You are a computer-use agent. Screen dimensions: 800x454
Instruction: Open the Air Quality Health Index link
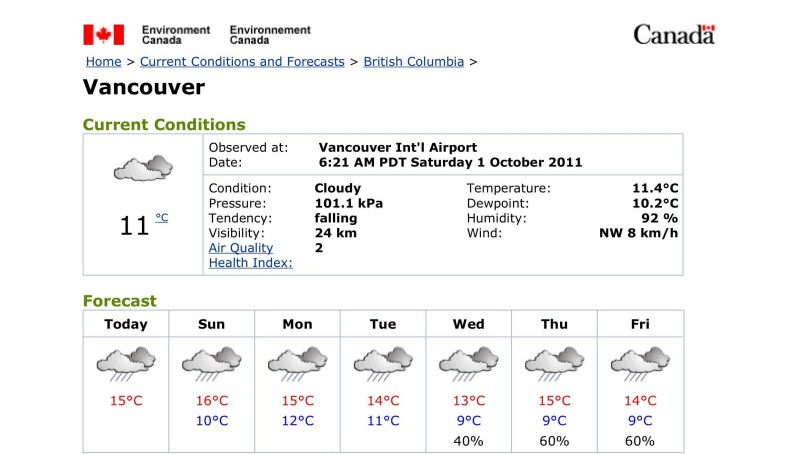click(250, 255)
